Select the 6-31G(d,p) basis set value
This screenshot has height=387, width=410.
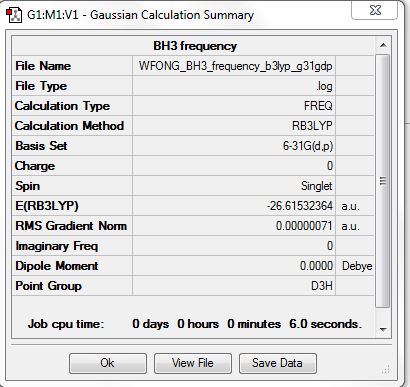tap(308, 146)
